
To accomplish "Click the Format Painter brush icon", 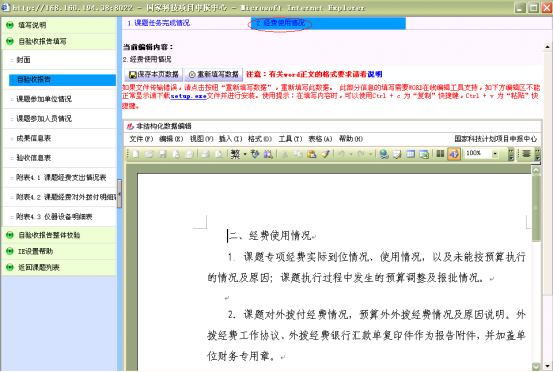I will coord(325,154).
